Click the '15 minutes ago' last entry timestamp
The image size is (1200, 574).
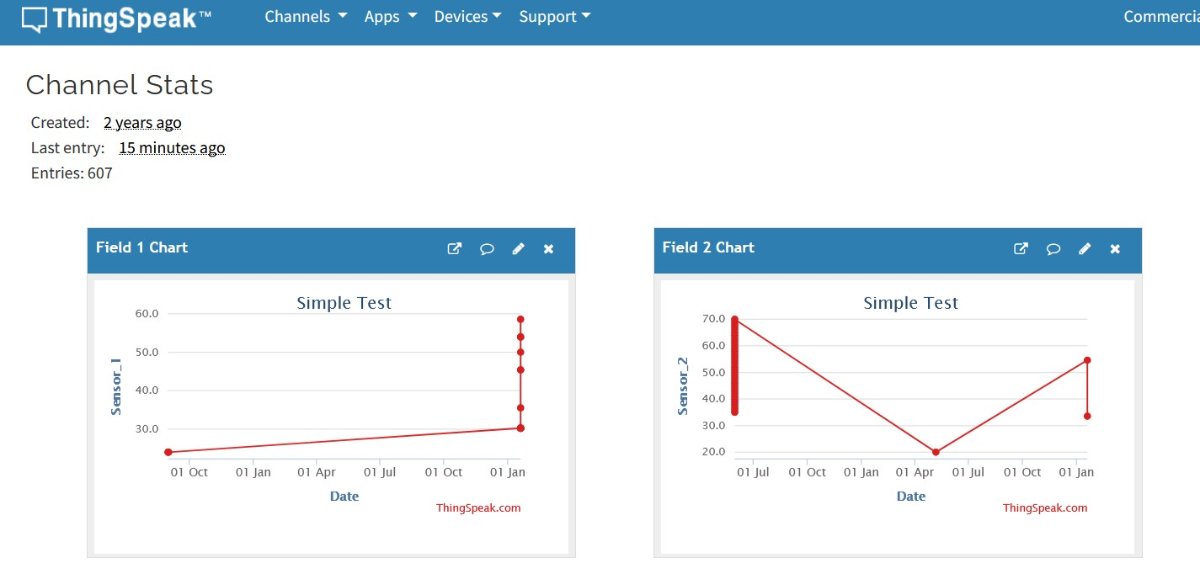pos(172,148)
